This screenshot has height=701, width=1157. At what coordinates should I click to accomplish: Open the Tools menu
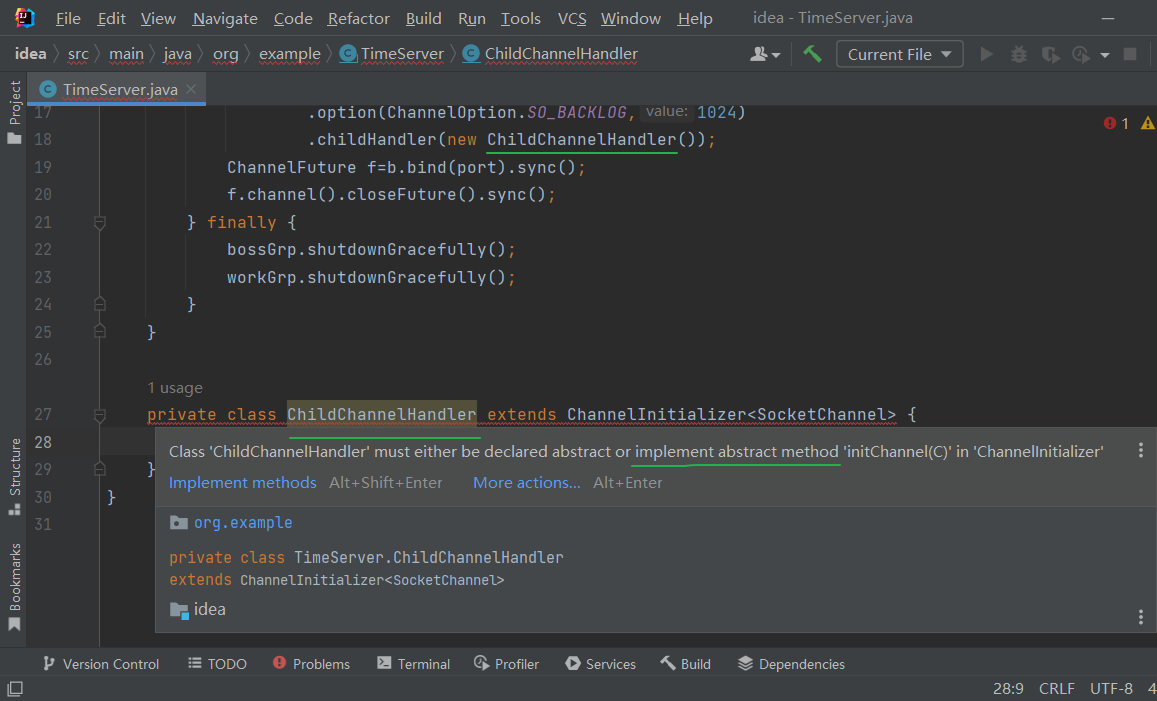point(521,18)
